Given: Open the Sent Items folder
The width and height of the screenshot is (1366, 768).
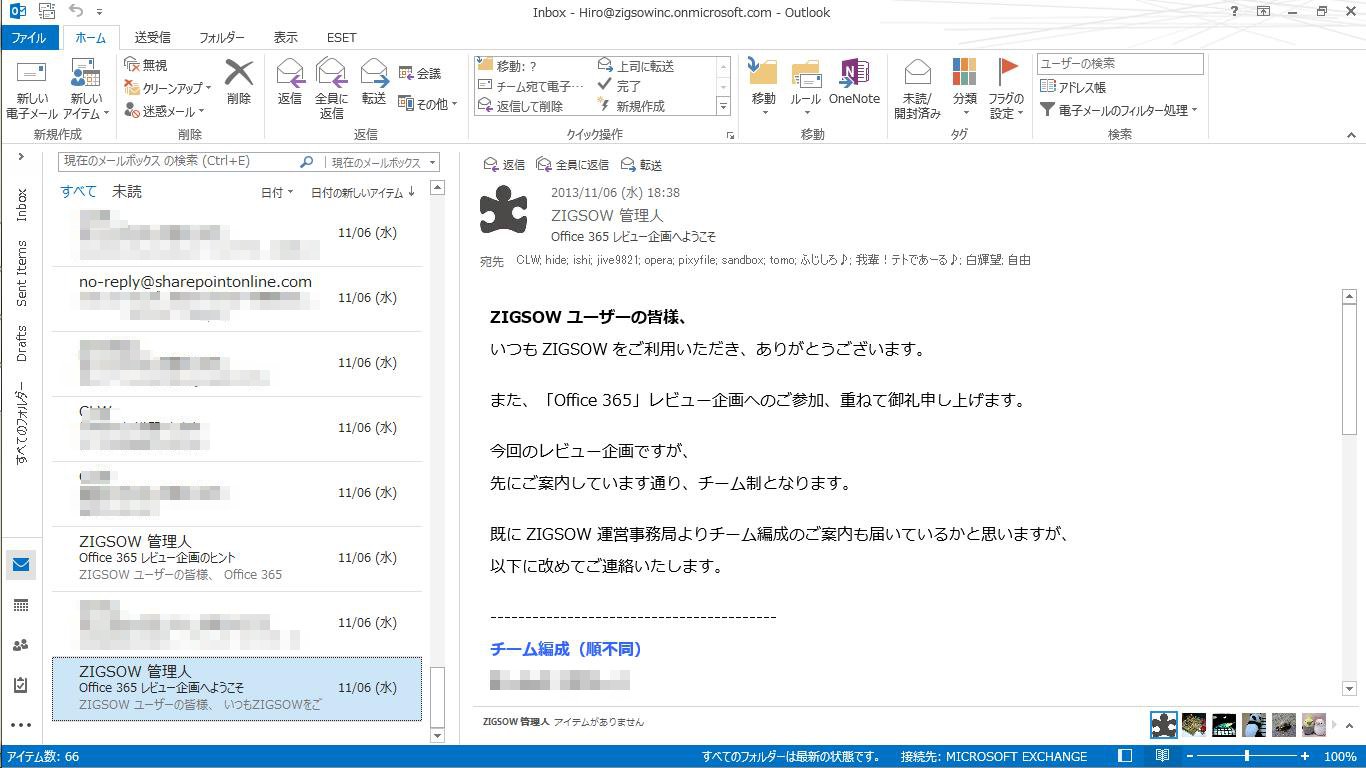Looking at the screenshot, I should [21, 273].
